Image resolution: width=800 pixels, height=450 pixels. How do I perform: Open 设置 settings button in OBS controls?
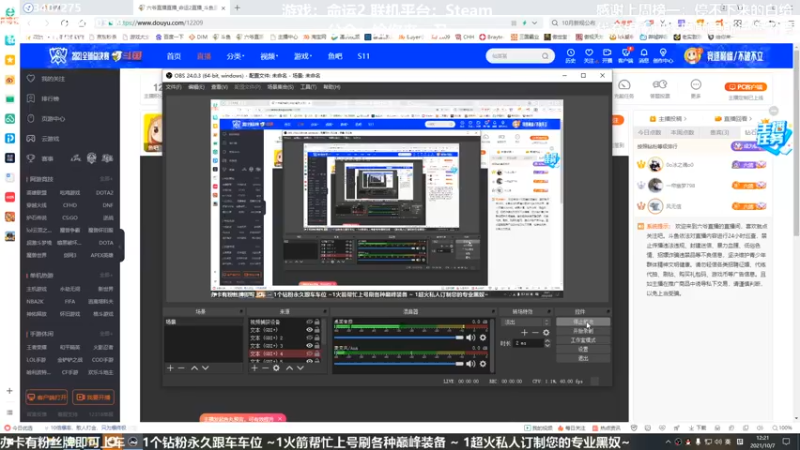click(583, 349)
